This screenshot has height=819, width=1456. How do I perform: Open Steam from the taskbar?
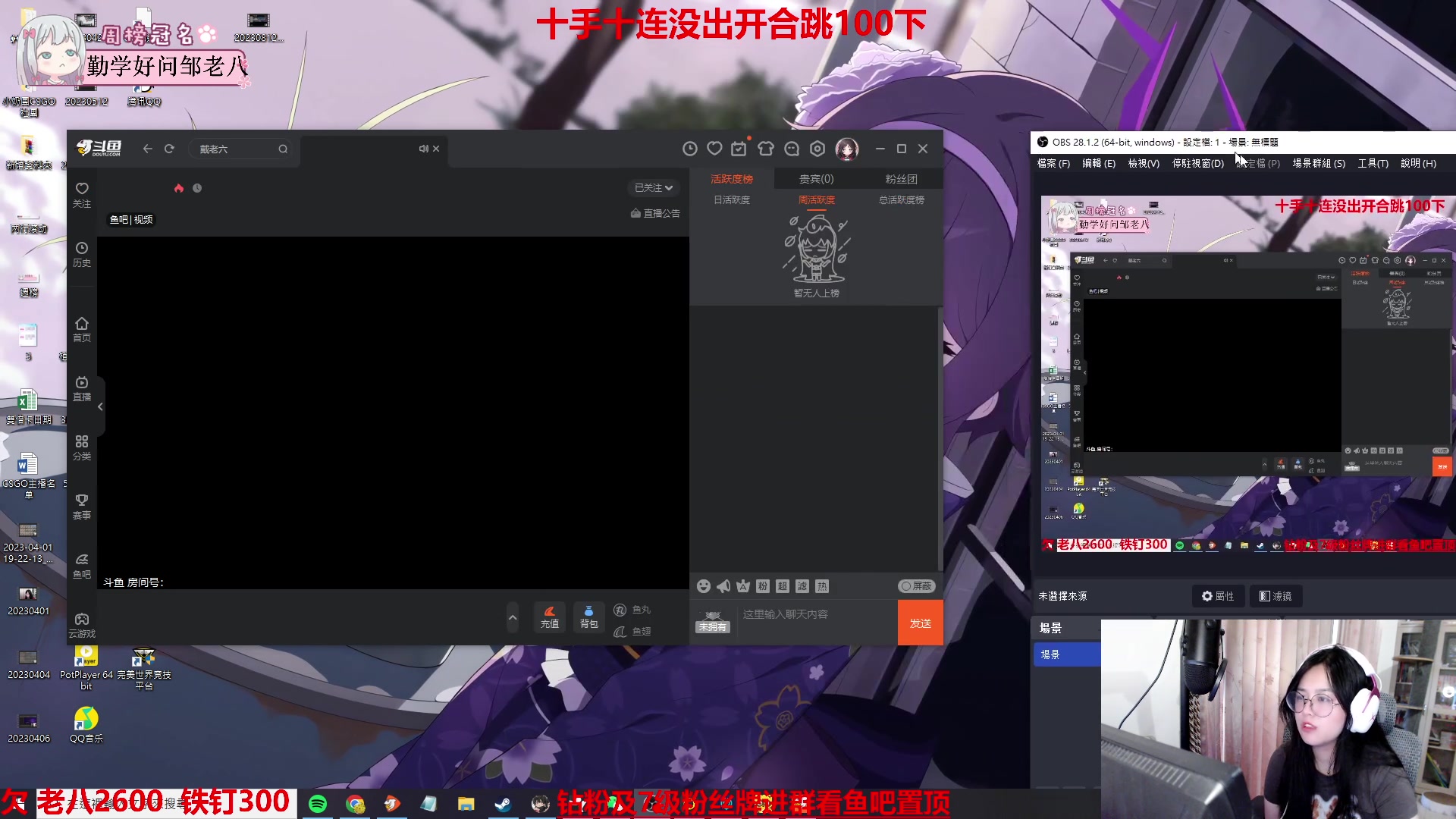(503, 804)
